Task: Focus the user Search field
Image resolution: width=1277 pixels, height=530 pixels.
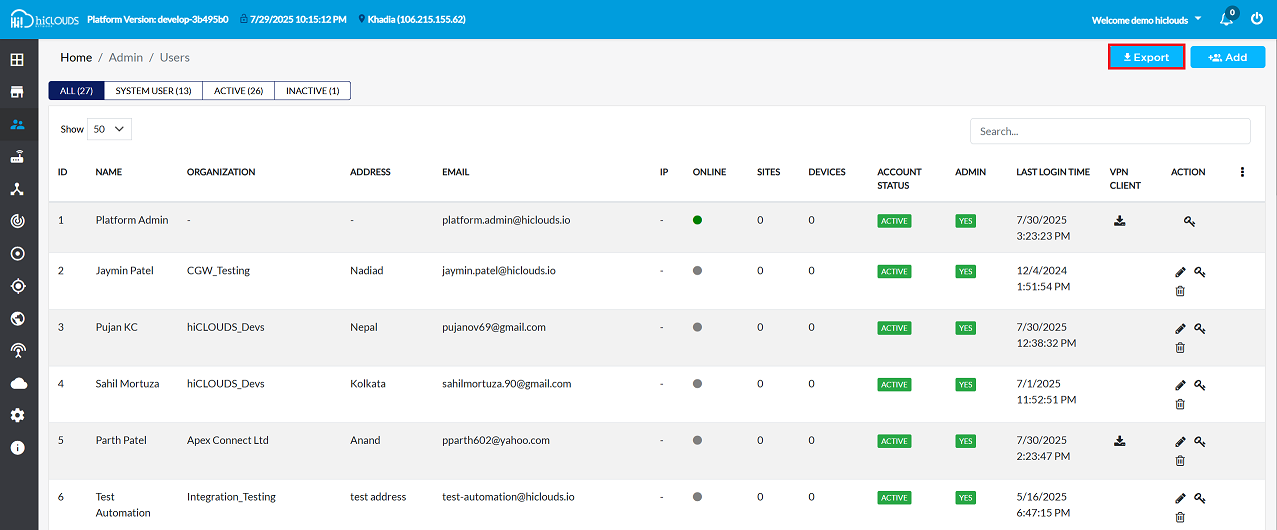Action: [1110, 131]
